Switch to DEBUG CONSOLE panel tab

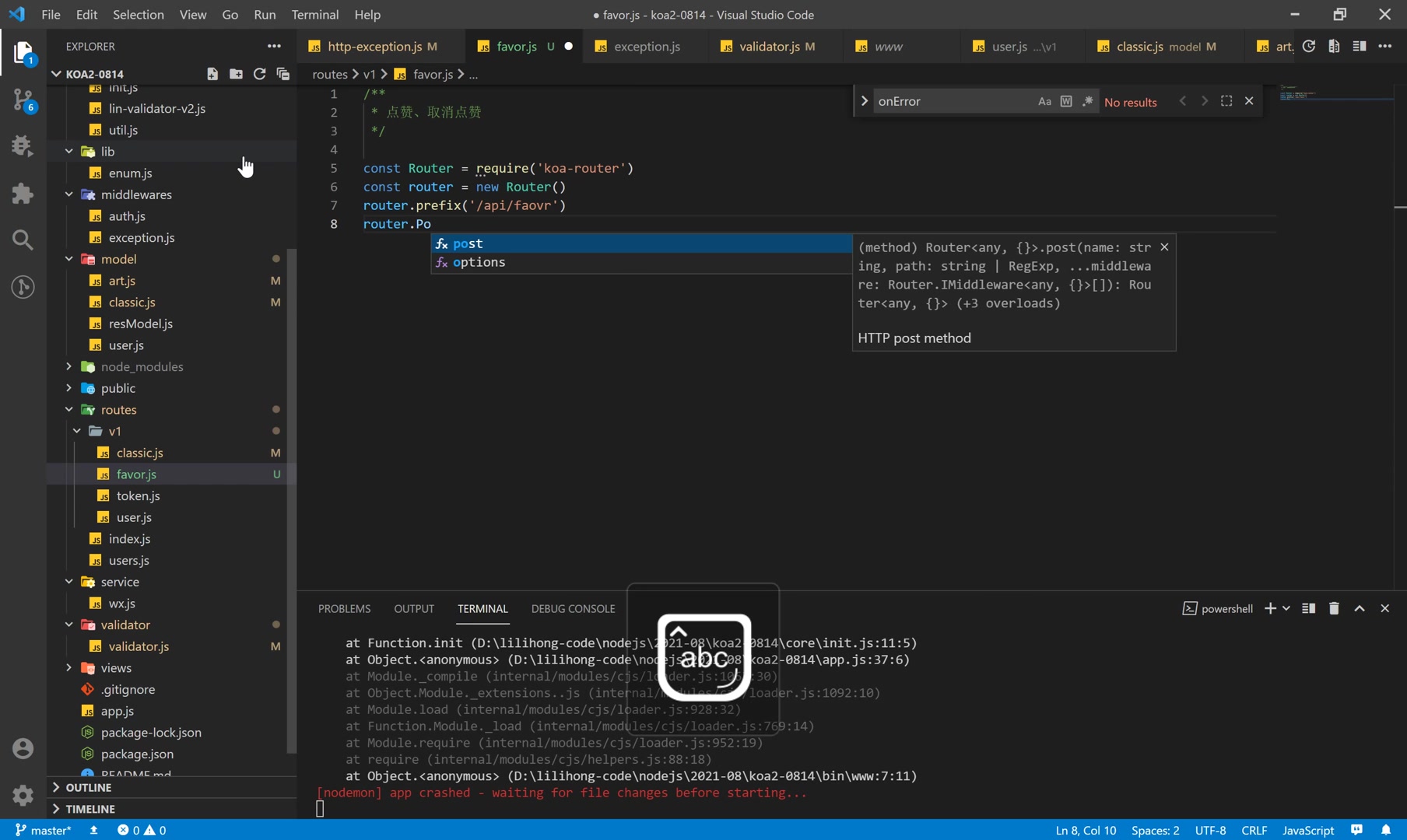[x=573, y=609]
